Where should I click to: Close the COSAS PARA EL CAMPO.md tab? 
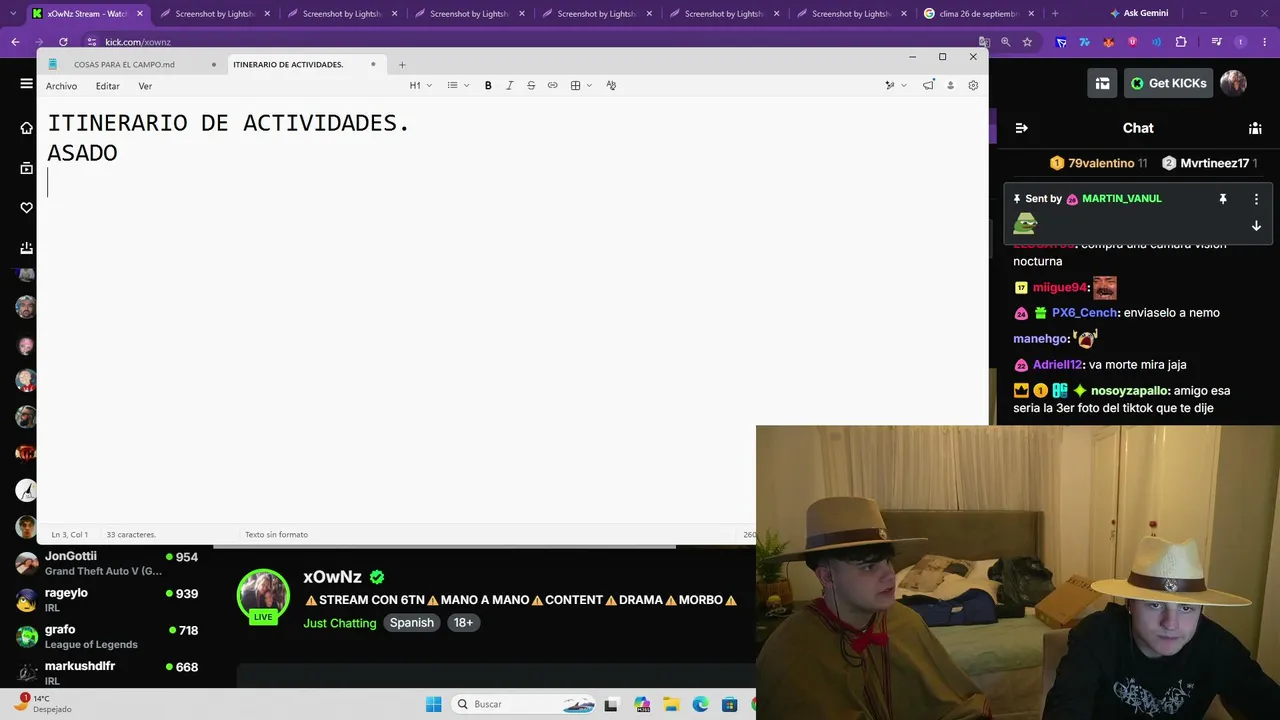pos(214,65)
